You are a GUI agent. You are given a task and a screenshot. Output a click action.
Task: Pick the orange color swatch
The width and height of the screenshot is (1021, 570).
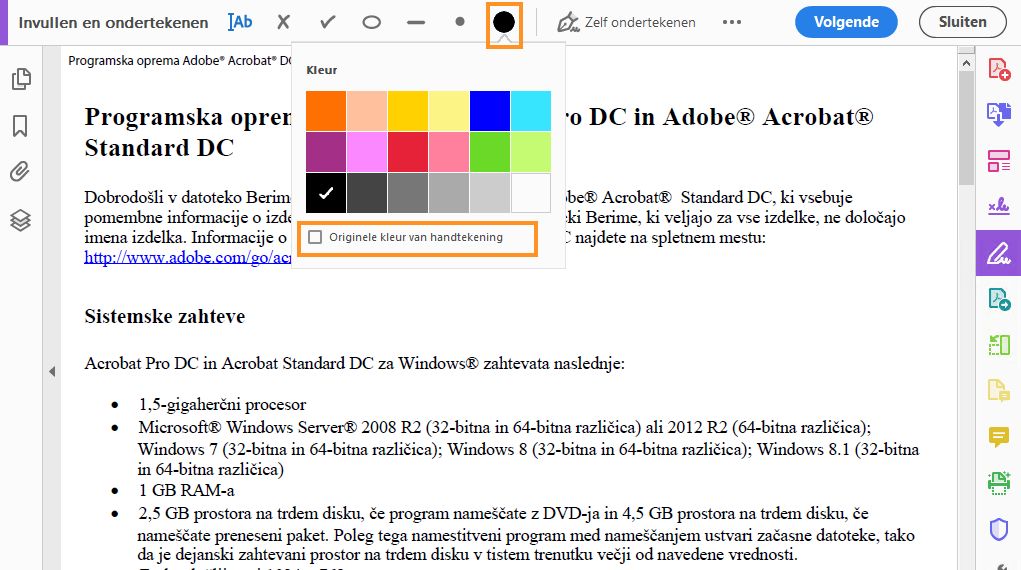(326, 111)
